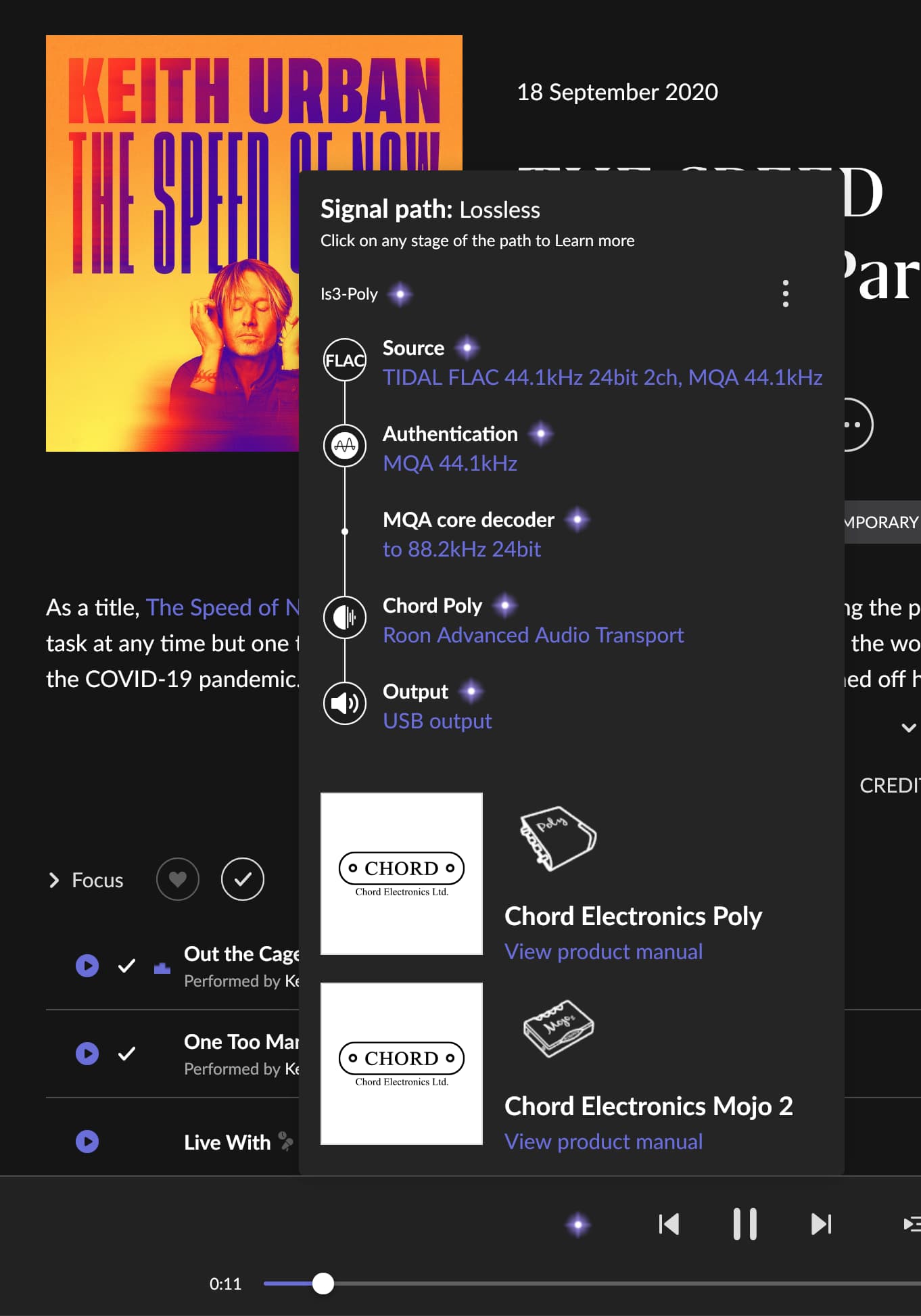The height and width of the screenshot is (1316, 921).
Task: Click the Chord logo beside Electronics Poly
Action: pyautogui.click(x=402, y=874)
